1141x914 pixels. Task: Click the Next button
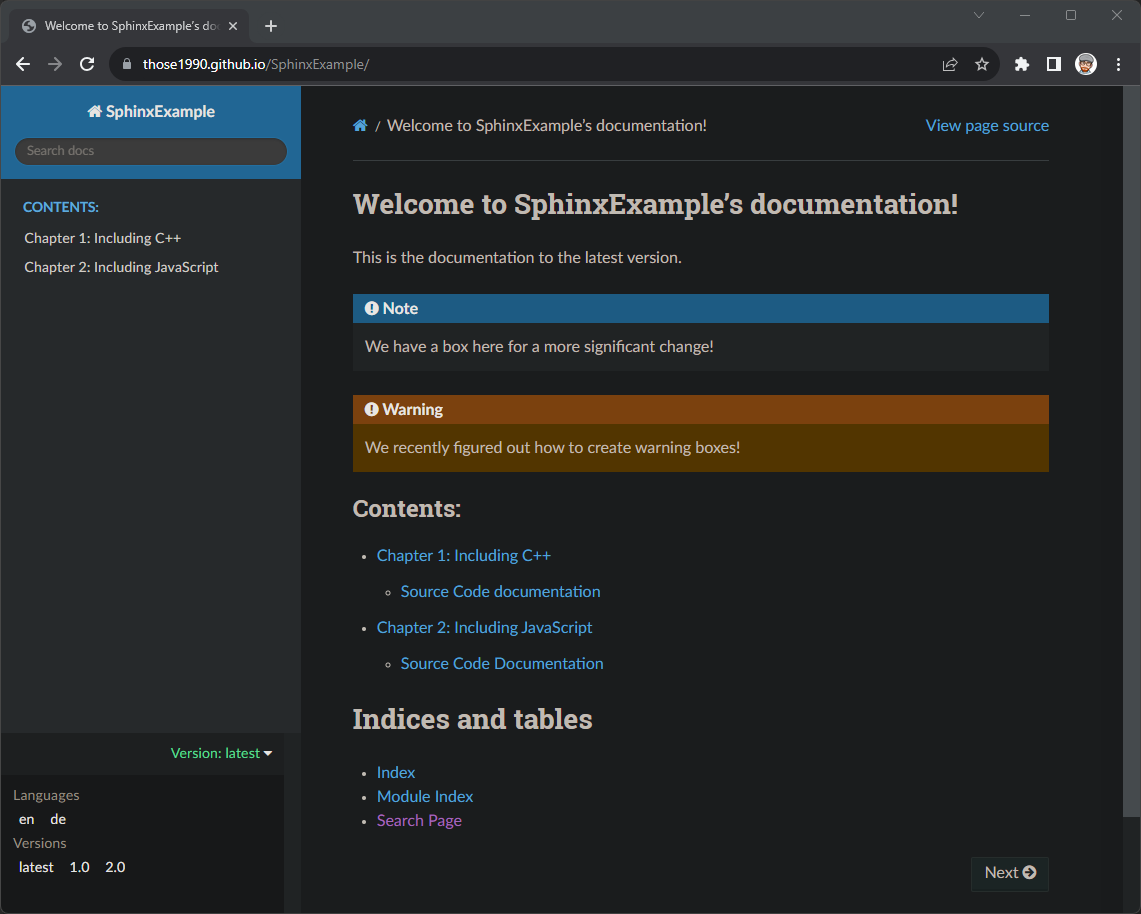coord(1009,873)
